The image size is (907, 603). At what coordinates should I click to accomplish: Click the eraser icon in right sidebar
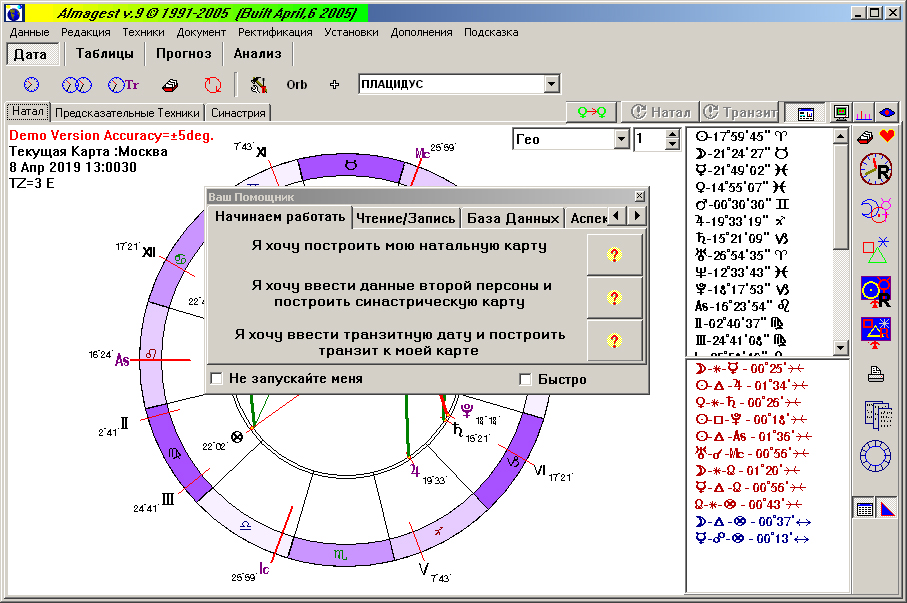[865, 137]
